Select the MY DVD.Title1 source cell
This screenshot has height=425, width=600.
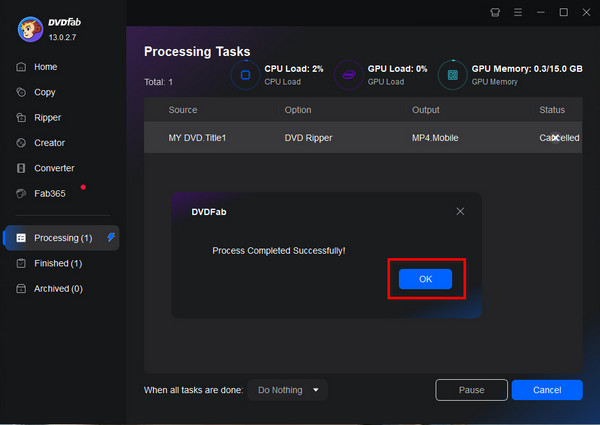click(197, 138)
